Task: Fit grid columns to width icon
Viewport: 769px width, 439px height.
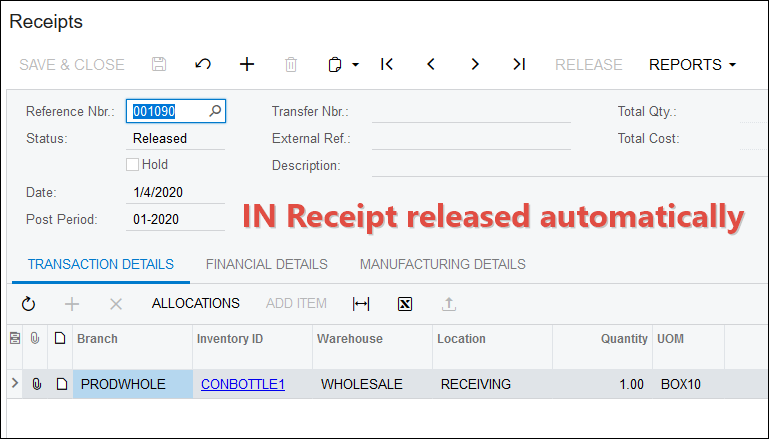Action: [x=361, y=303]
